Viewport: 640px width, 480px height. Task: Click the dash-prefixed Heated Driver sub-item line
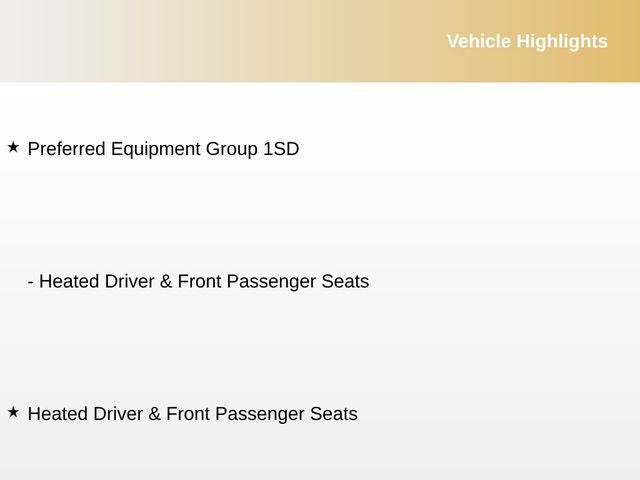(x=198, y=282)
